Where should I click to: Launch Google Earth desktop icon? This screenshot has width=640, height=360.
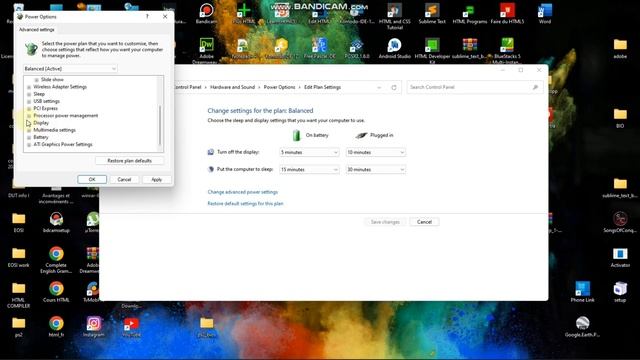point(582,327)
